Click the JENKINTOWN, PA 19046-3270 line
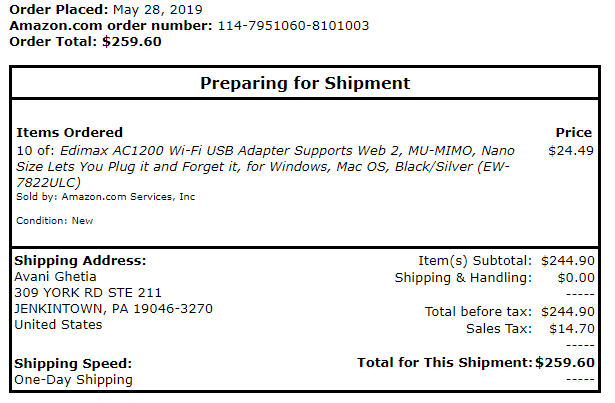615x403 pixels. click(x=113, y=308)
